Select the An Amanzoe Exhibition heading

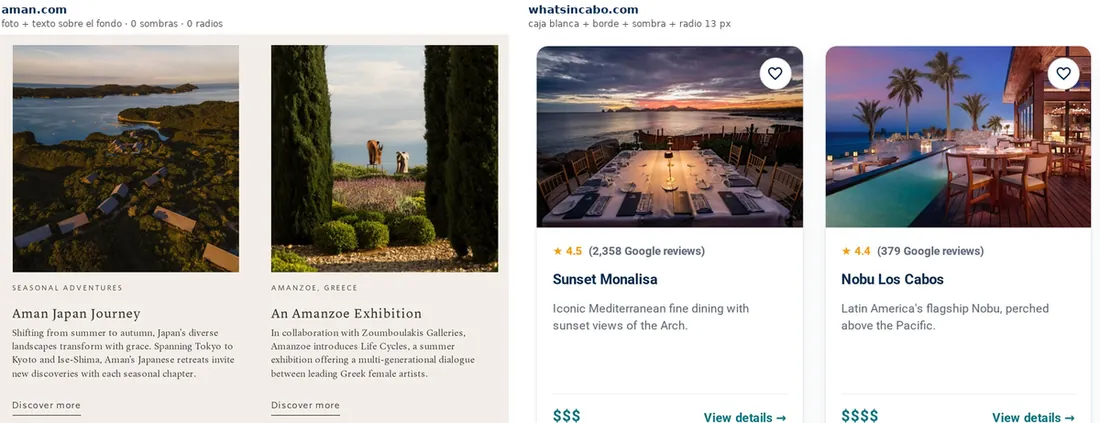coord(347,314)
